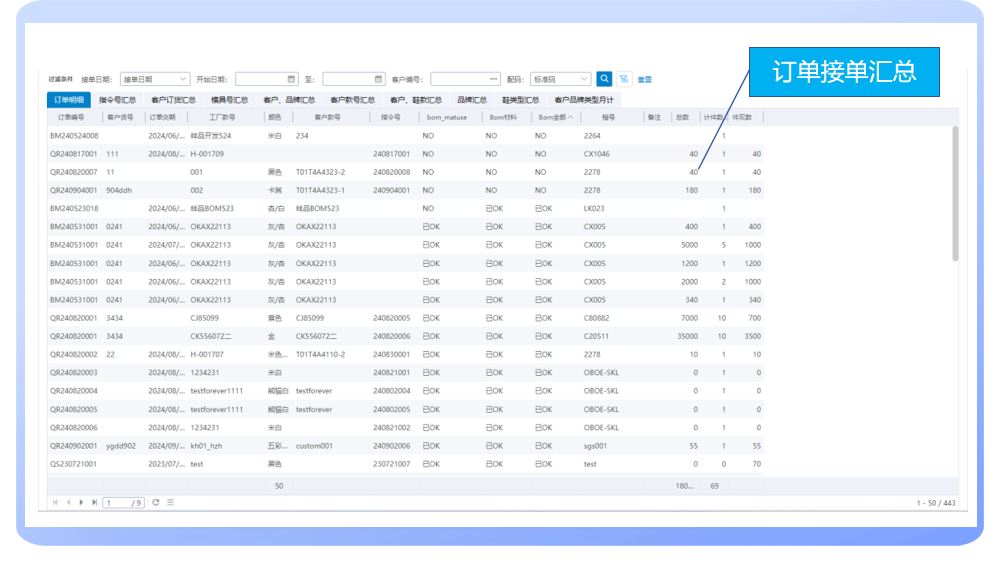Open the list menu icon beside refresh
This screenshot has width=1000, height=564.
click(x=170, y=502)
